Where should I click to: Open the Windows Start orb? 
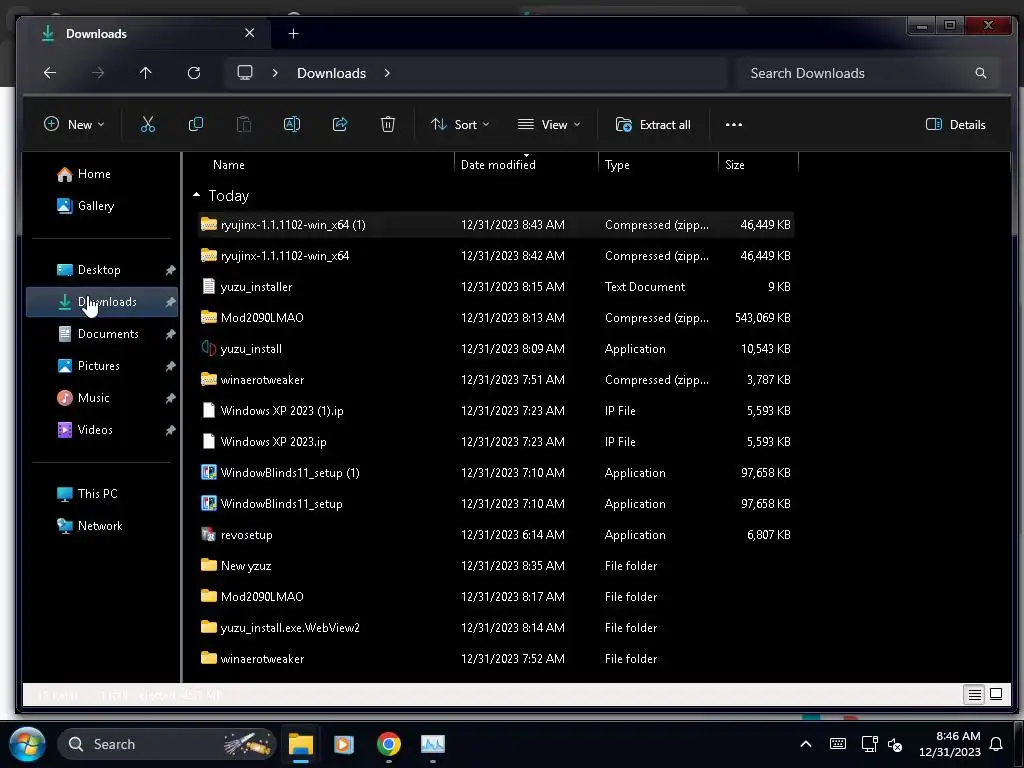pyautogui.click(x=27, y=744)
